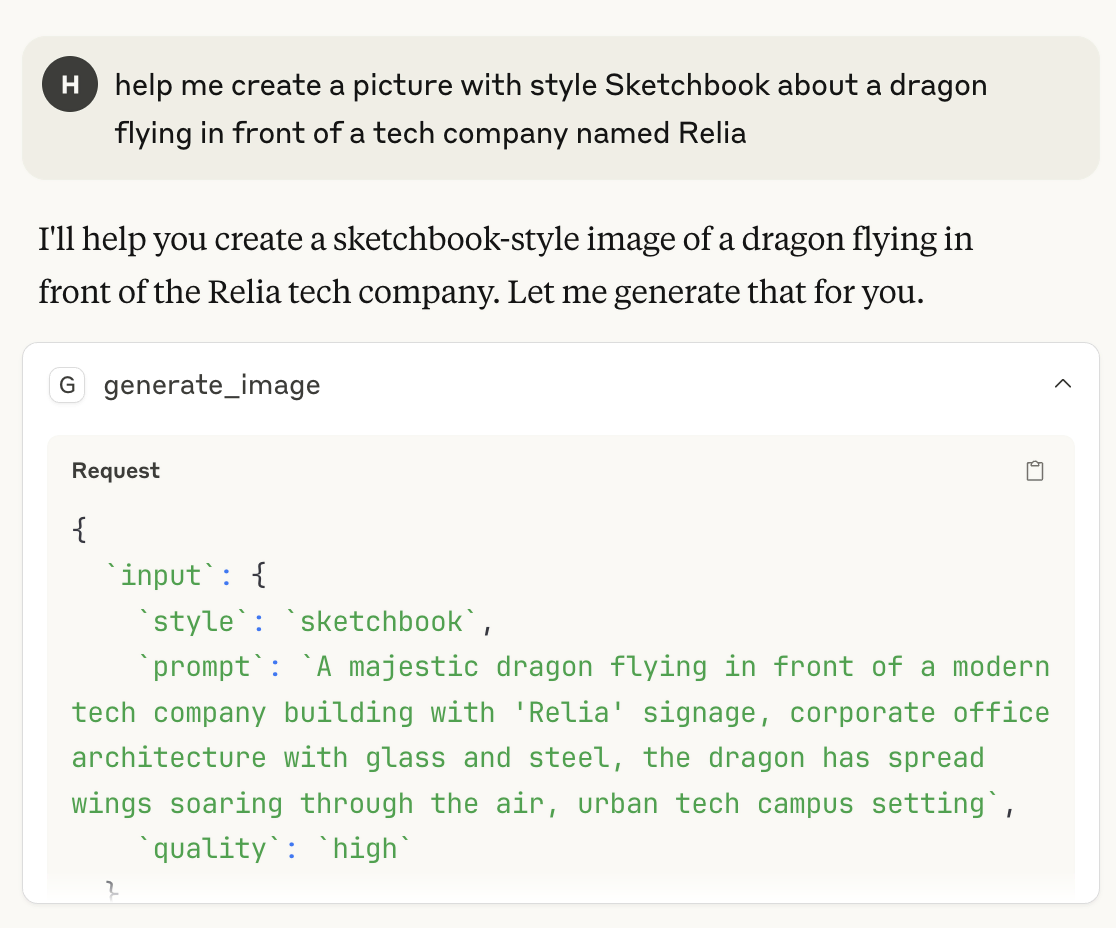Click the `quality` key in the JSON
Screen dimensions: 1116x928
click(210, 849)
